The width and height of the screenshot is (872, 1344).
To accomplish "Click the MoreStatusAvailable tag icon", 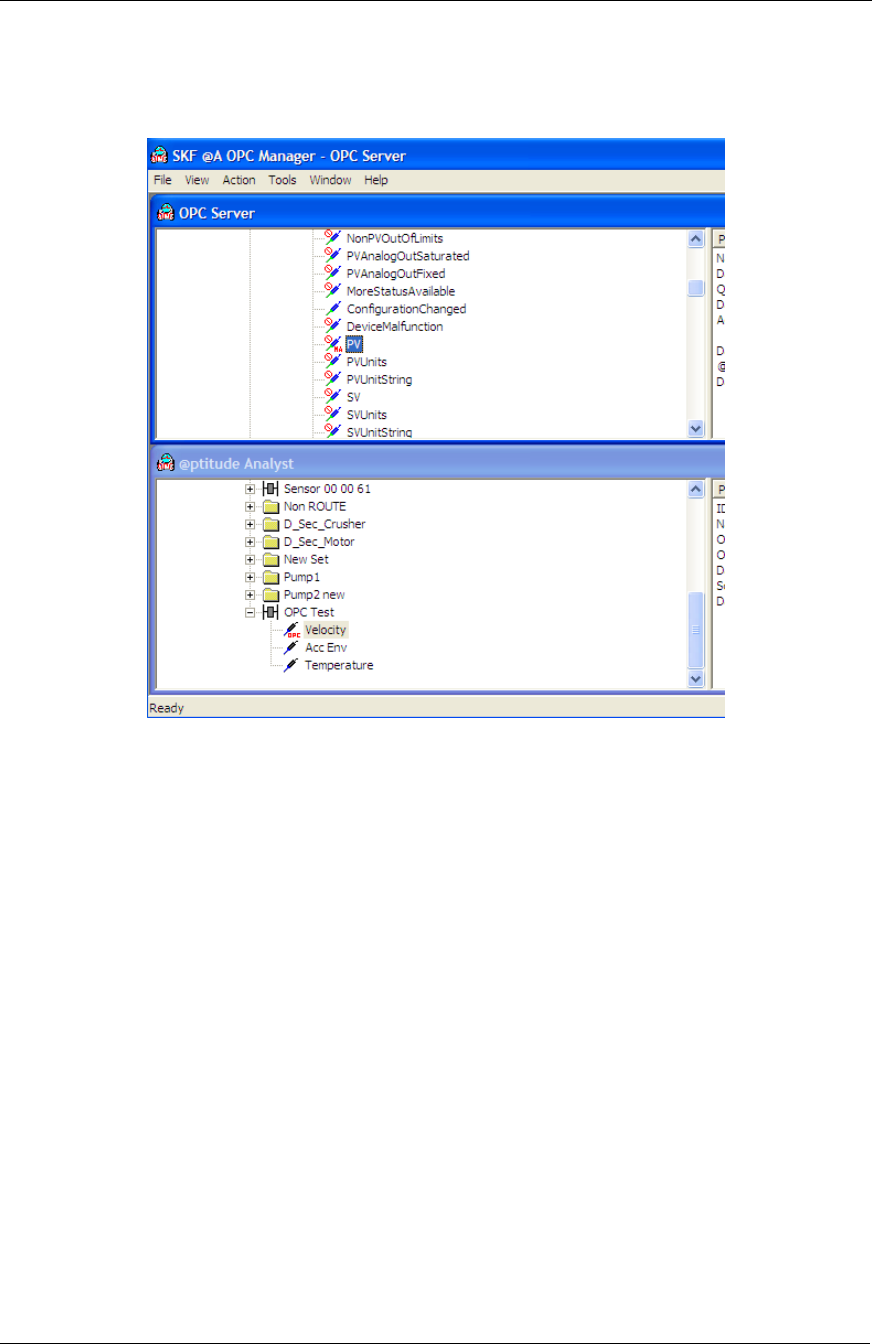I will (x=333, y=291).
